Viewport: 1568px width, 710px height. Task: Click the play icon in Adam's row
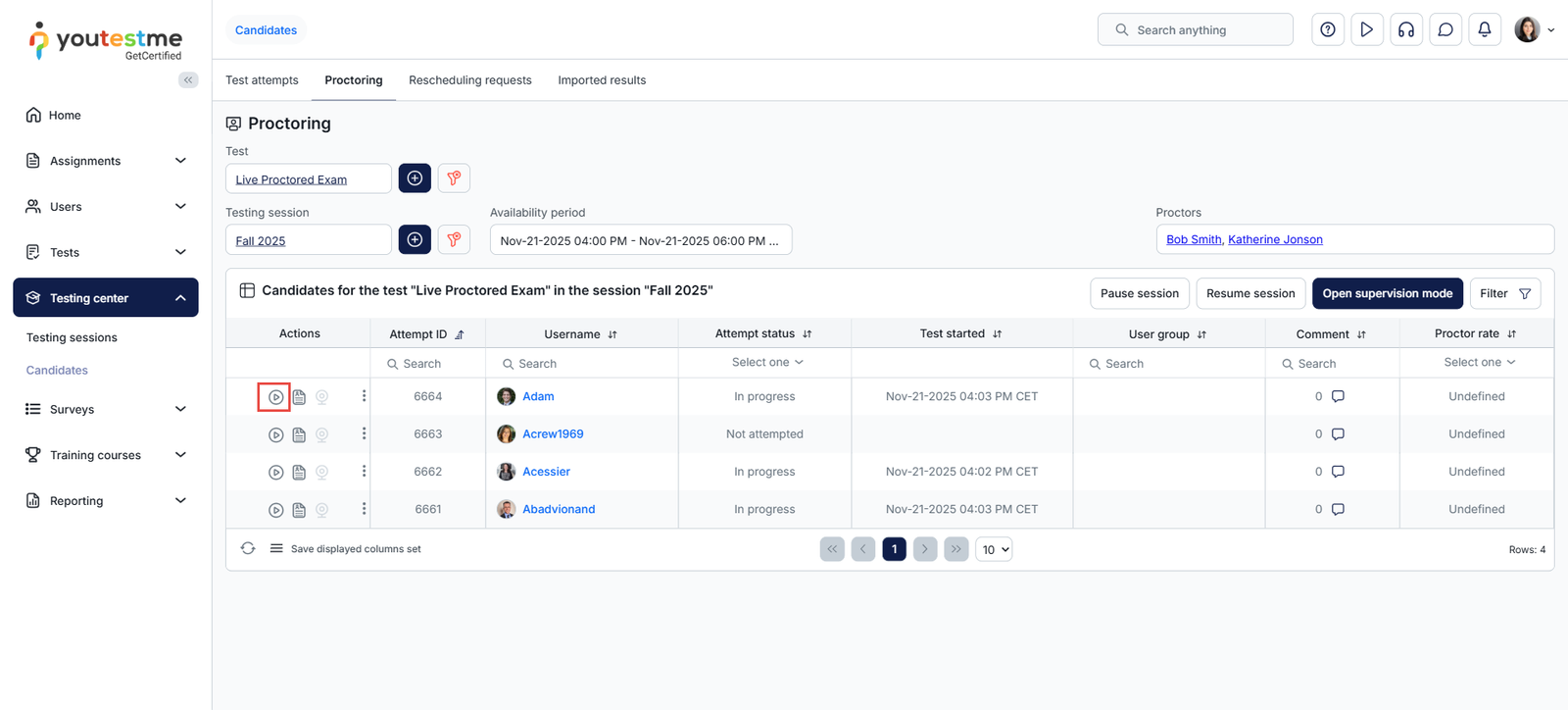[275, 397]
